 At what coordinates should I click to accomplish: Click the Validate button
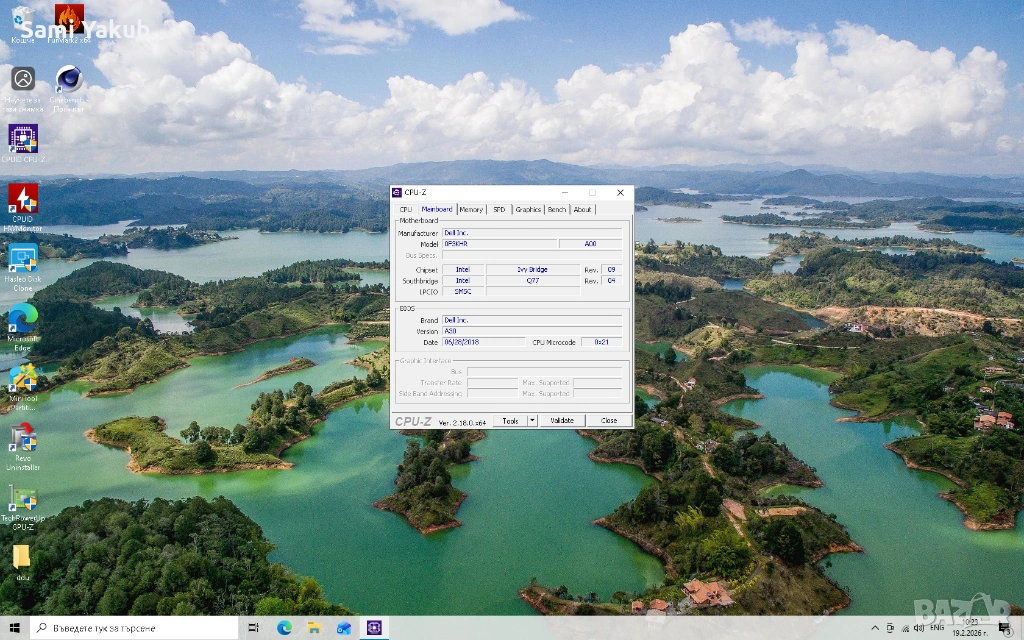(562, 421)
